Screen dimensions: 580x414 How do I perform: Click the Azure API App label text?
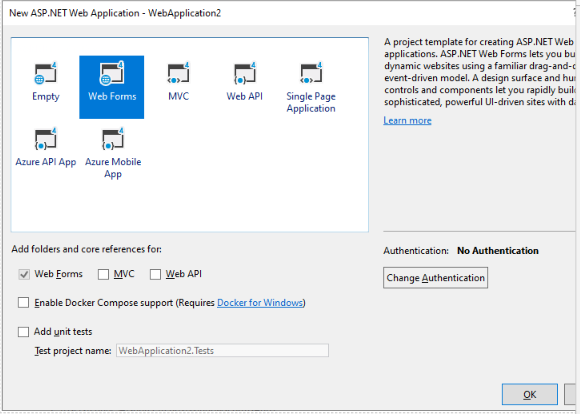pyautogui.click(x=46, y=162)
